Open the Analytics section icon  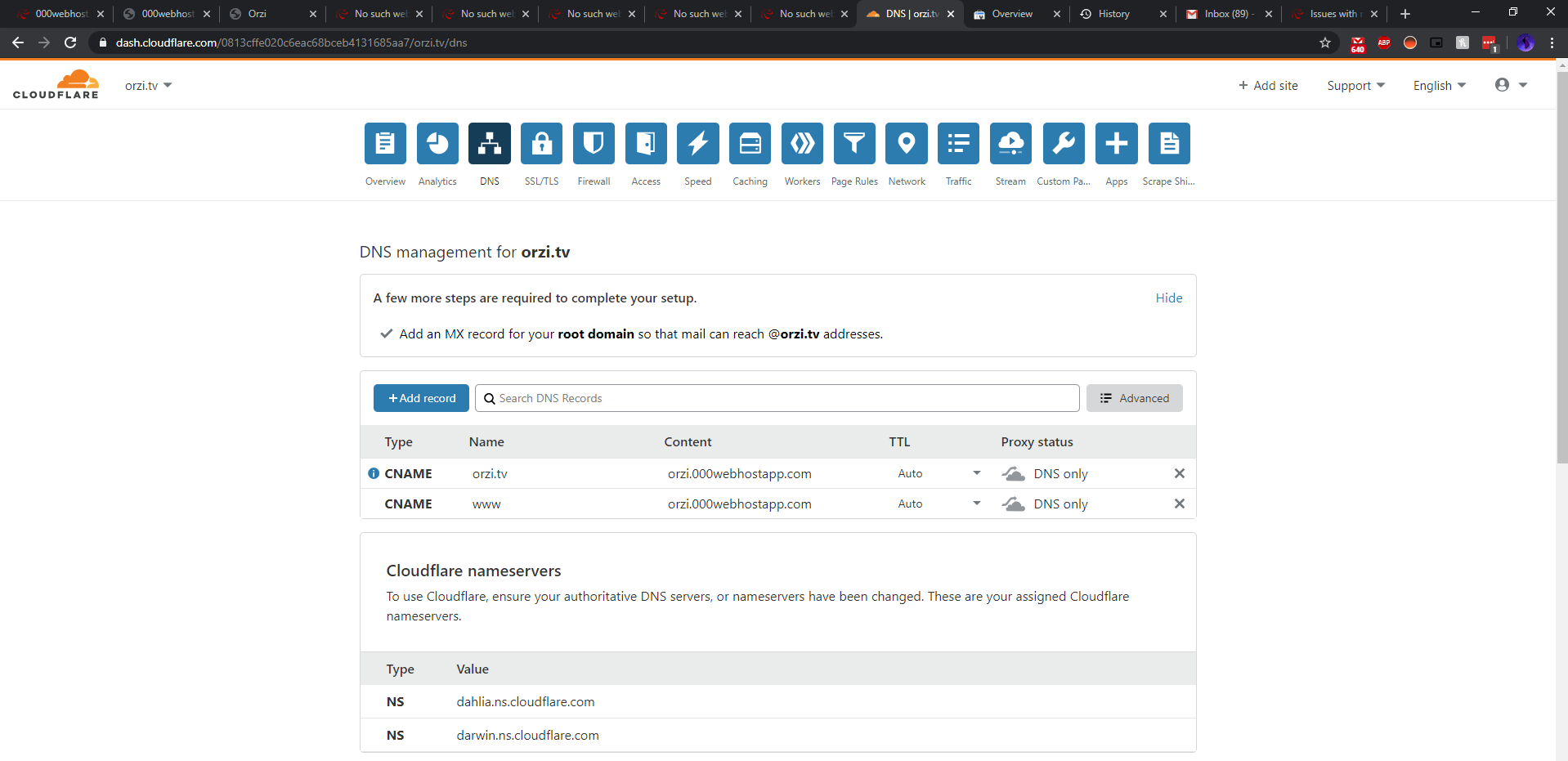(437, 144)
